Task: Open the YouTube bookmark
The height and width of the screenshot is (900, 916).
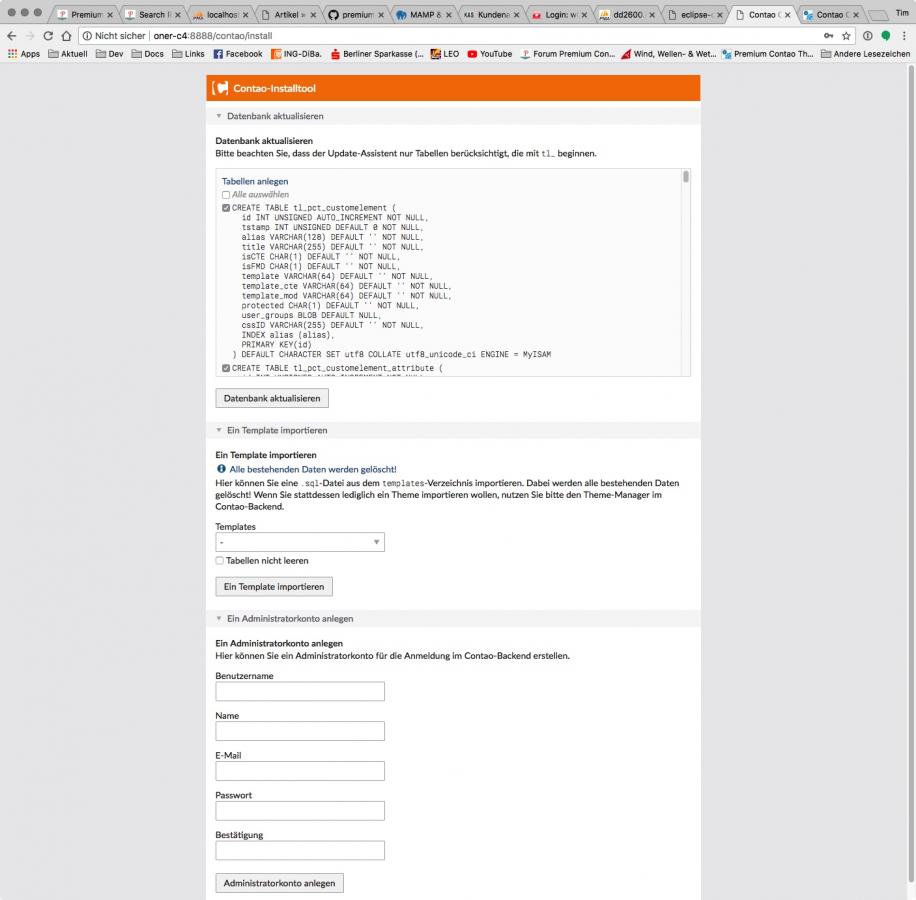Action: click(489, 54)
